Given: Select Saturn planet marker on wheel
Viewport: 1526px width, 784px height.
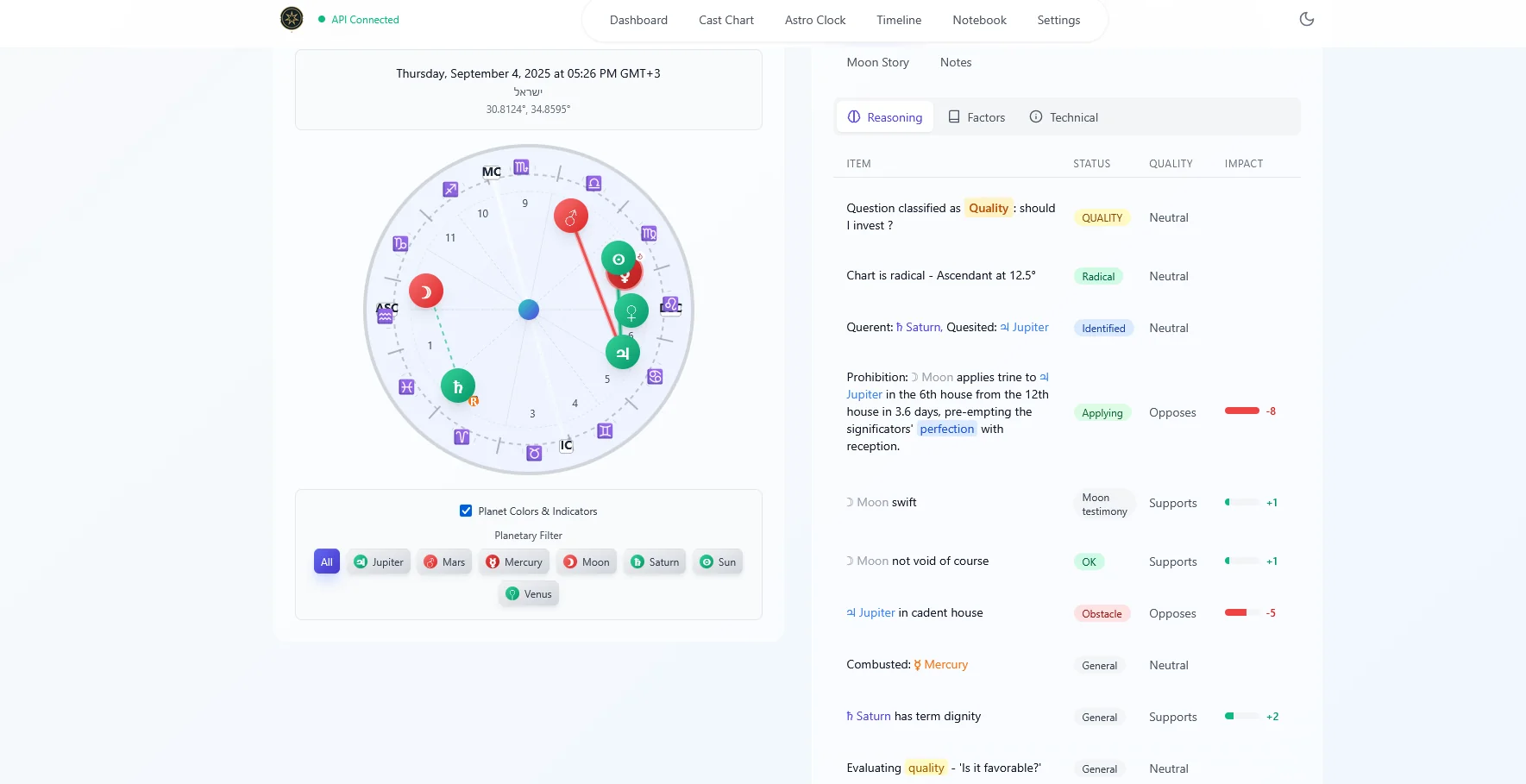Looking at the screenshot, I should (x=457, y=386).
